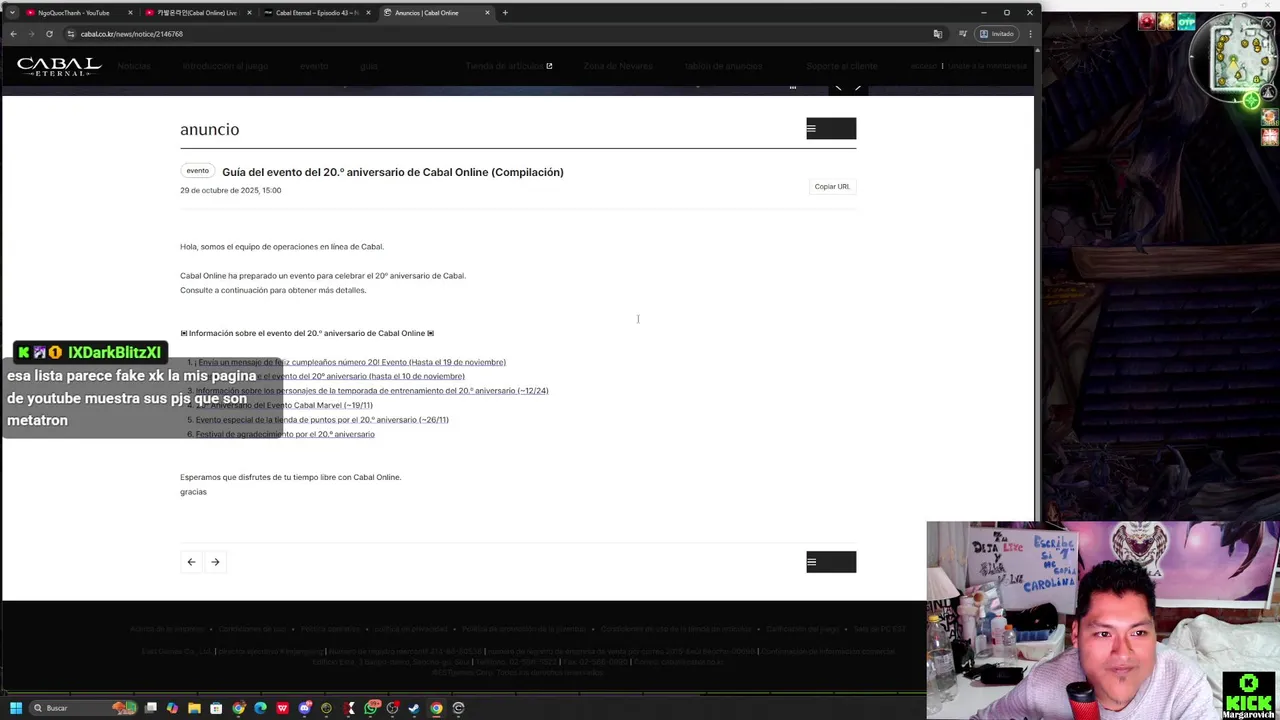Open the tienda de puntos special event link

coord(322,420)
